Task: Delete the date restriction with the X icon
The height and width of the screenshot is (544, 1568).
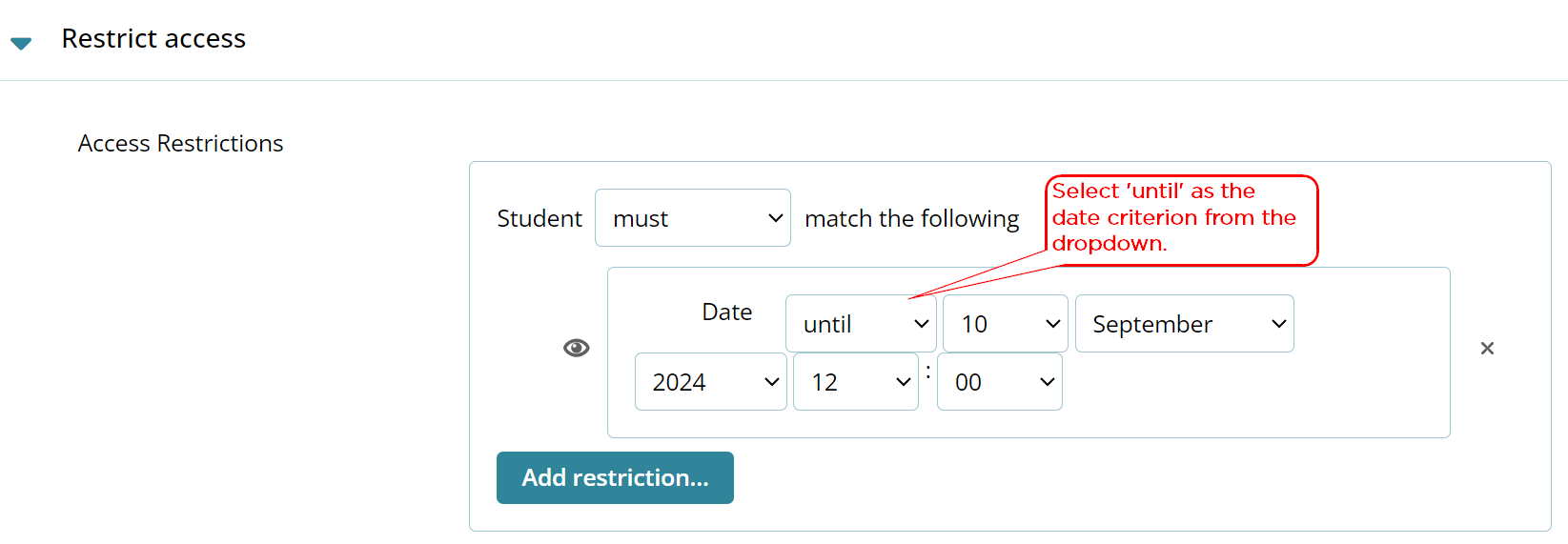Action: coord(1487,349)
